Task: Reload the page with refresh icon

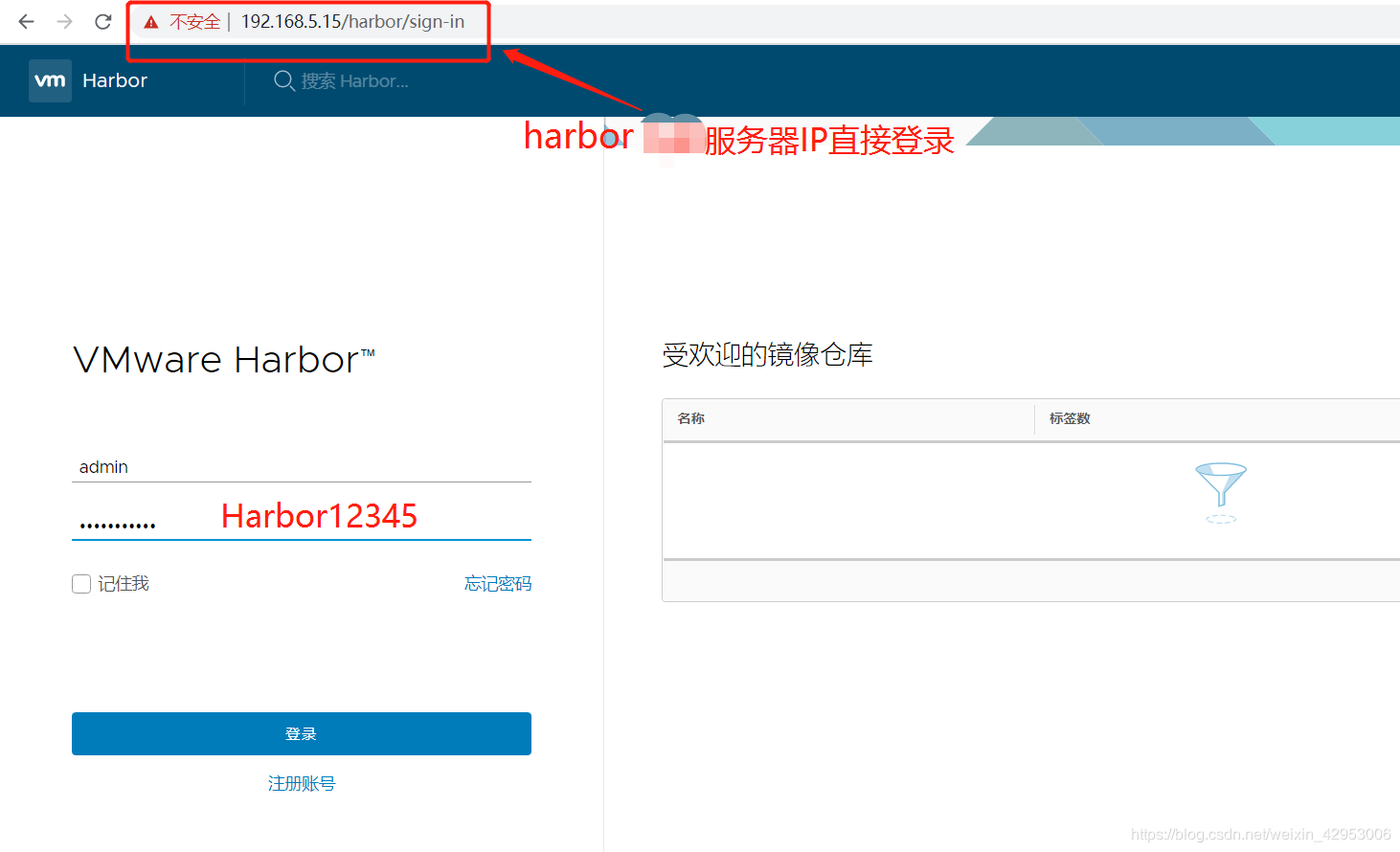Action: click(103, 21)
